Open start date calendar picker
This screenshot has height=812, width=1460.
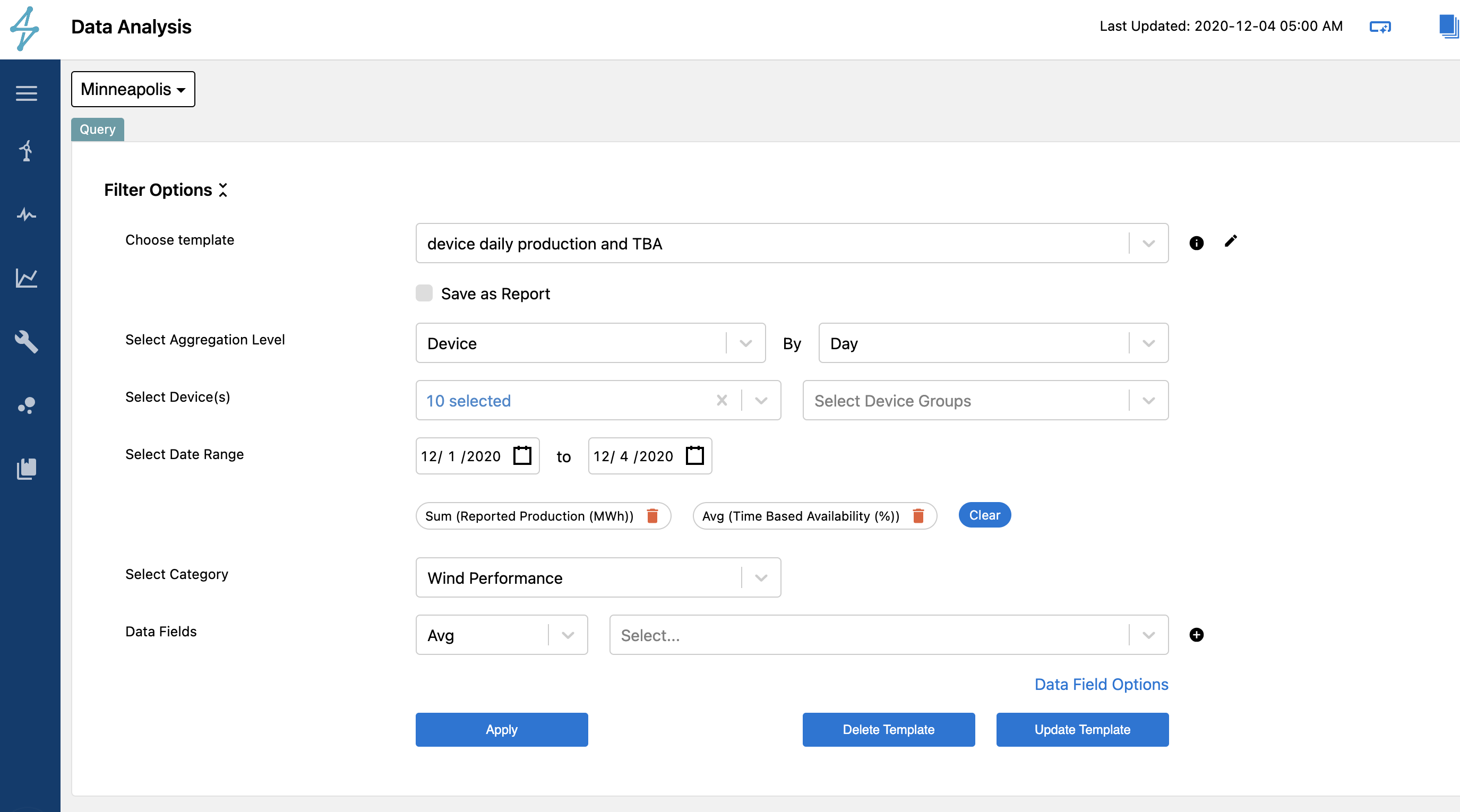coord(522,455)
